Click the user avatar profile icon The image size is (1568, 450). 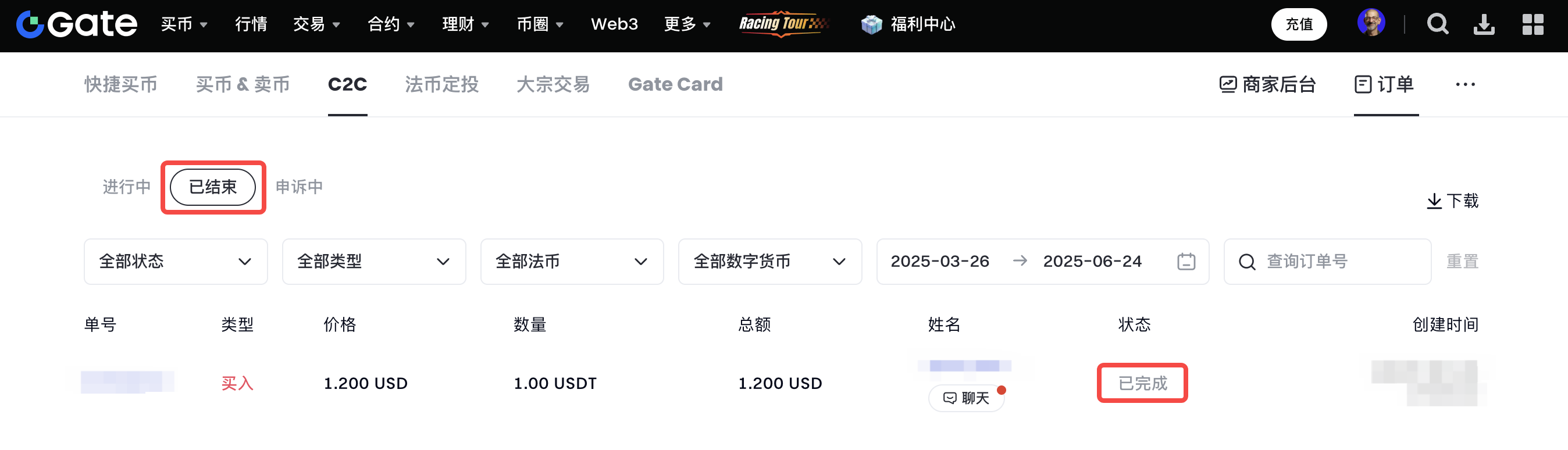(x=1371, y=23)
